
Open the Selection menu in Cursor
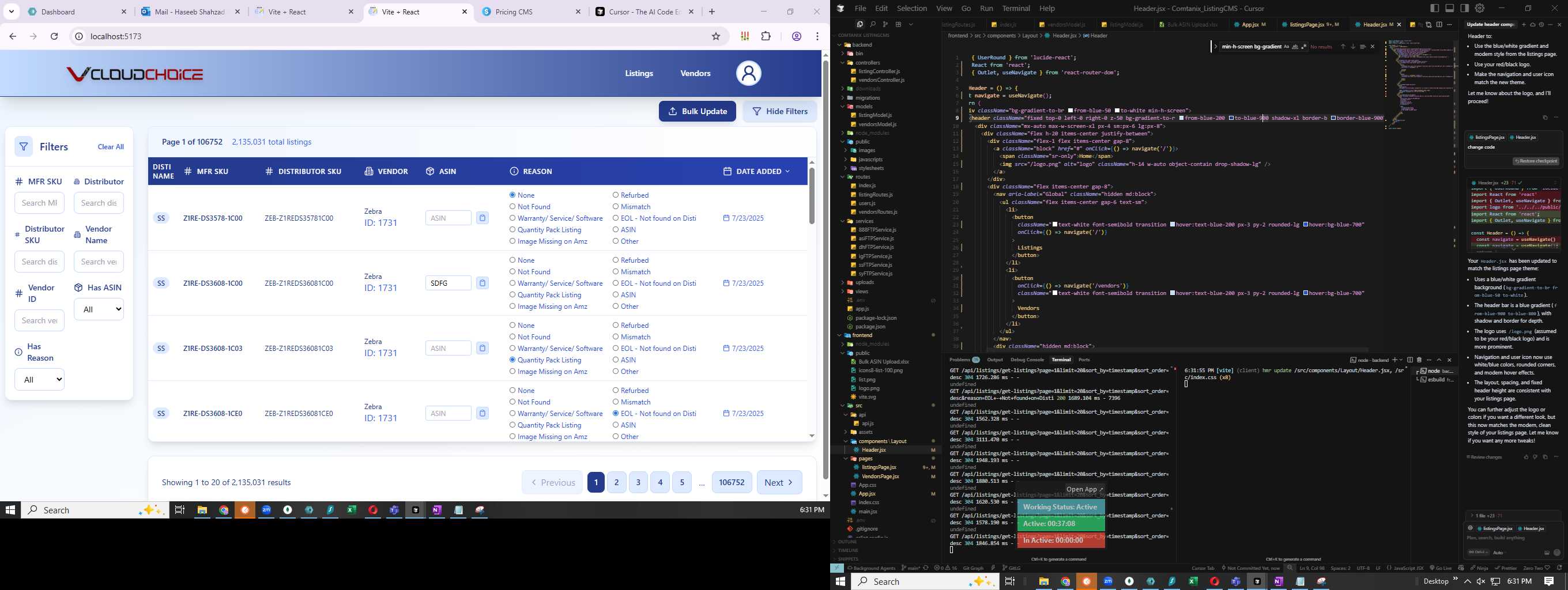[x=912, y=8]
